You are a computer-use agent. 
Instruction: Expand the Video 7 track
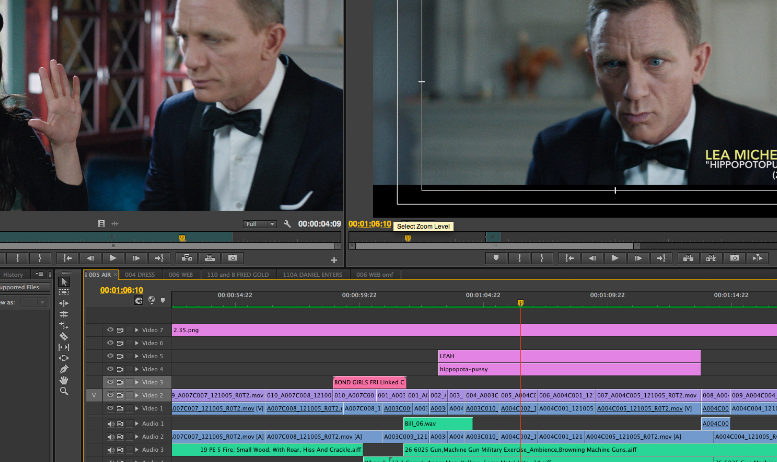click(x=136, y=330)
